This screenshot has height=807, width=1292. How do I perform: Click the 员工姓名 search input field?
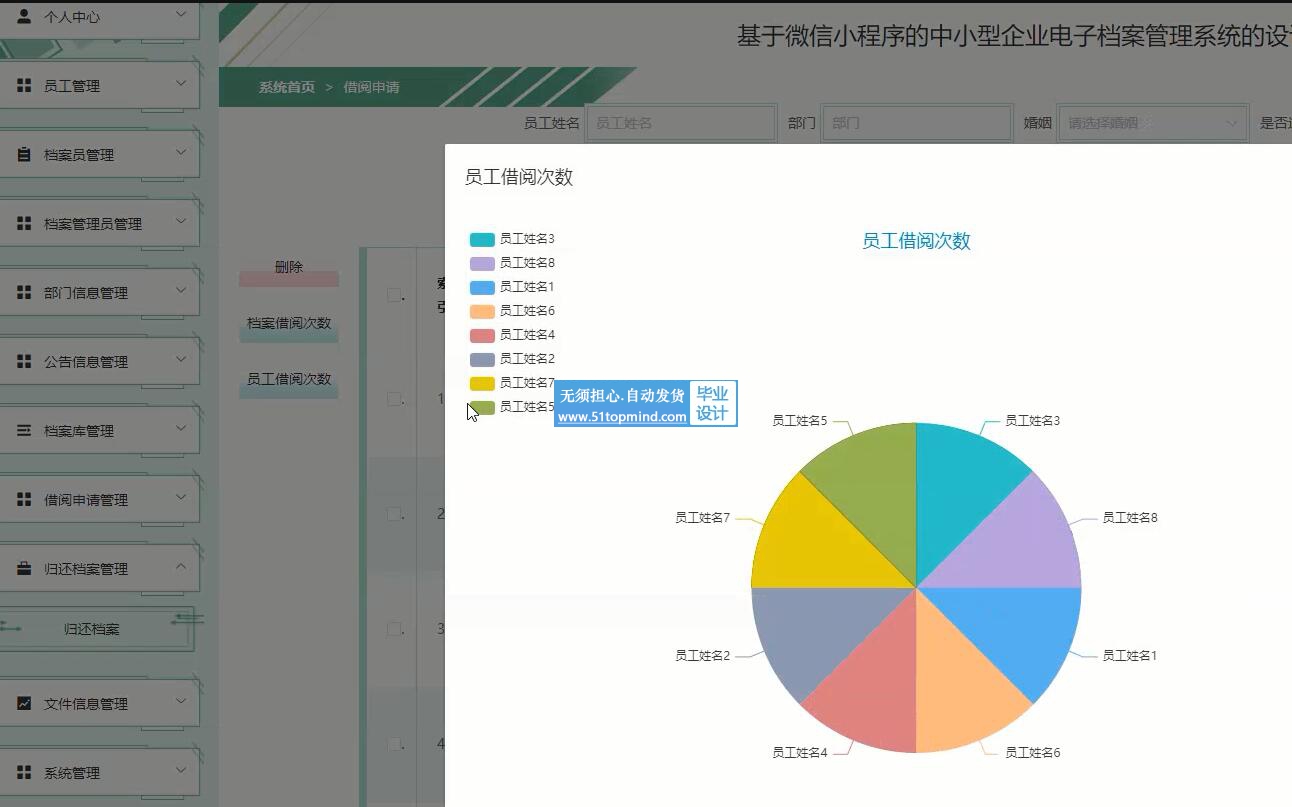681,123
